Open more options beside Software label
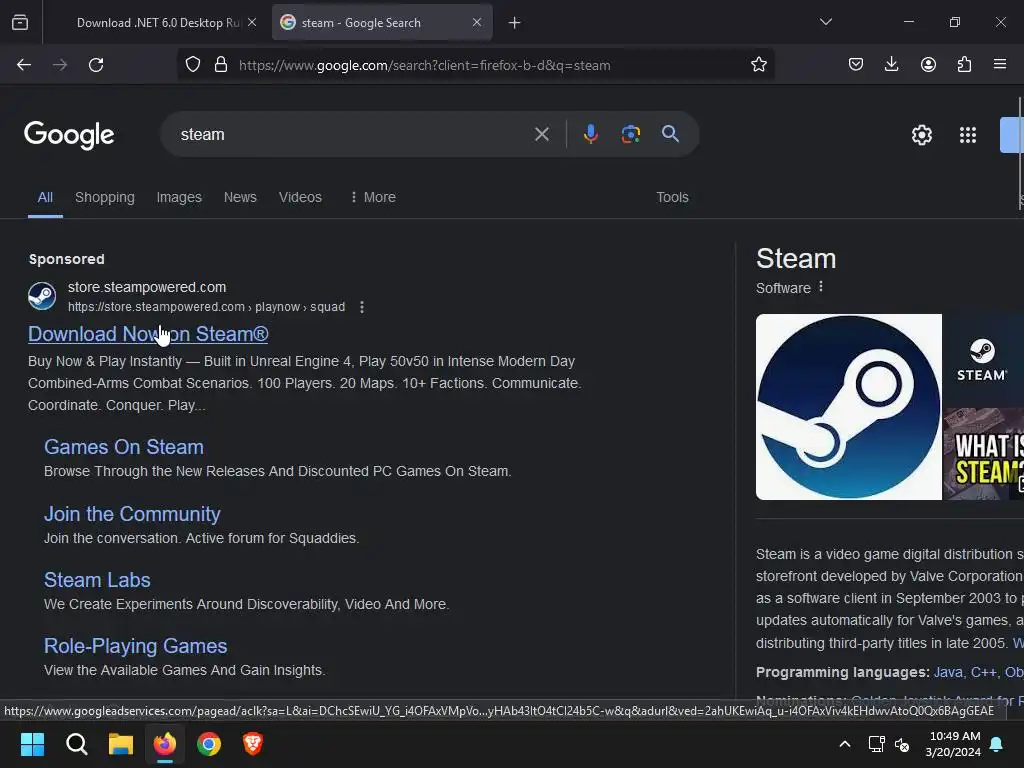1024x768 pixels. pos(821,287)
